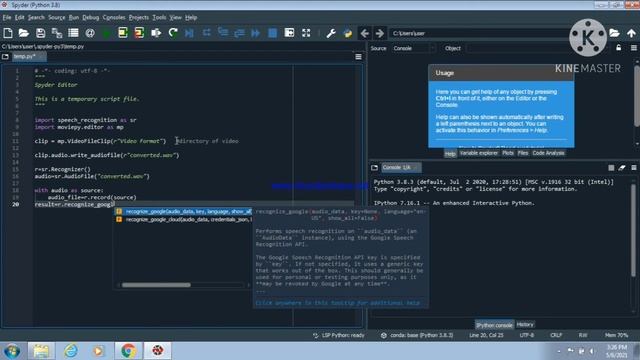Click autocomplete list horizontal scrollbar
Screen dimensions: 640x360
(x=156, y=285)
